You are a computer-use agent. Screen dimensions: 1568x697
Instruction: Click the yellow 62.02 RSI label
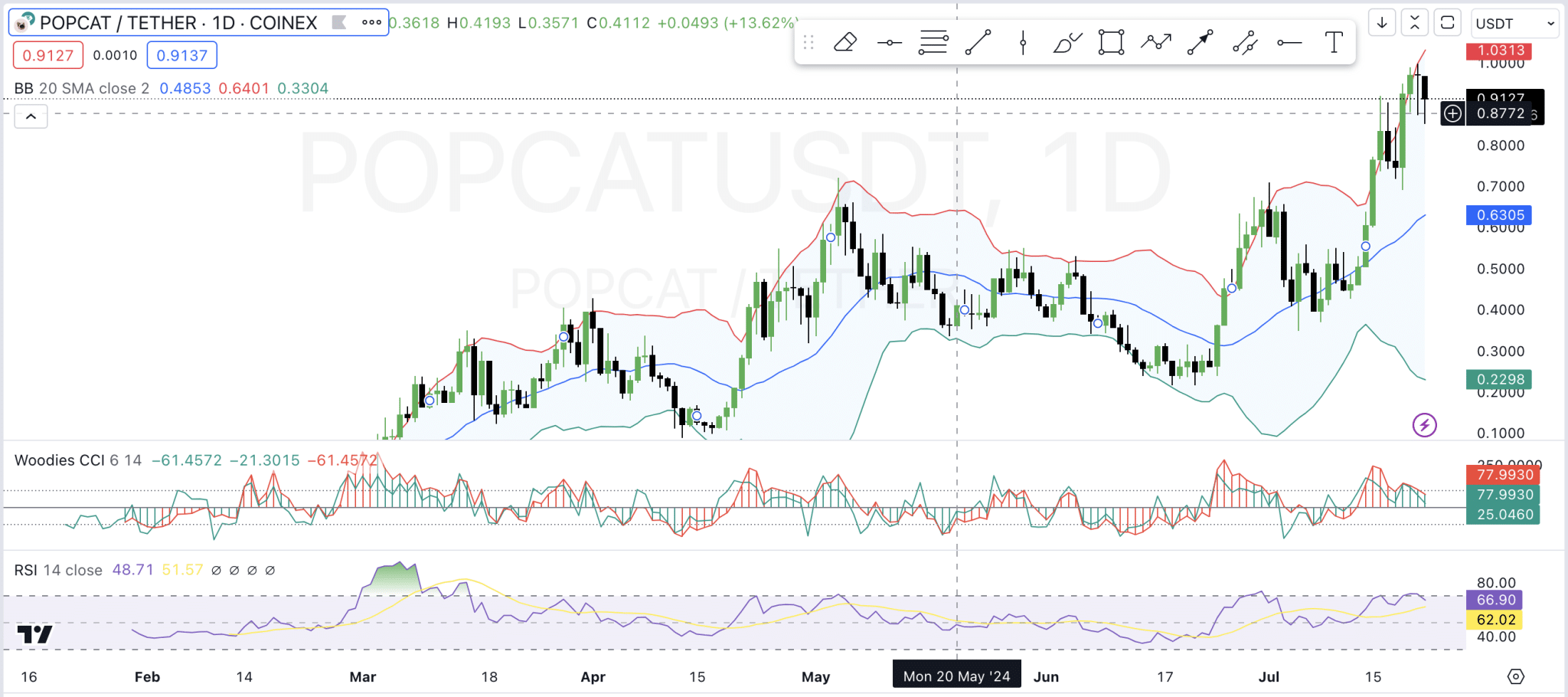[x=1494, y=620]
